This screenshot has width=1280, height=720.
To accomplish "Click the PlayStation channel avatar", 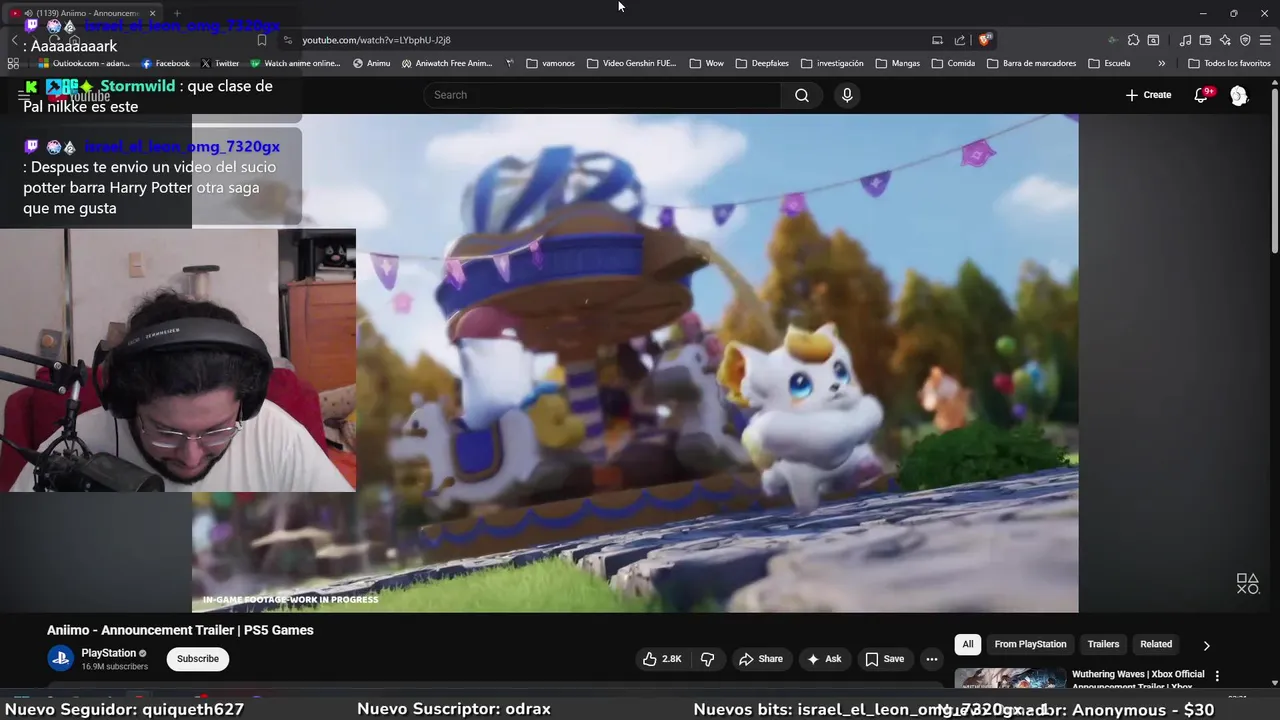I will point(60,658).
